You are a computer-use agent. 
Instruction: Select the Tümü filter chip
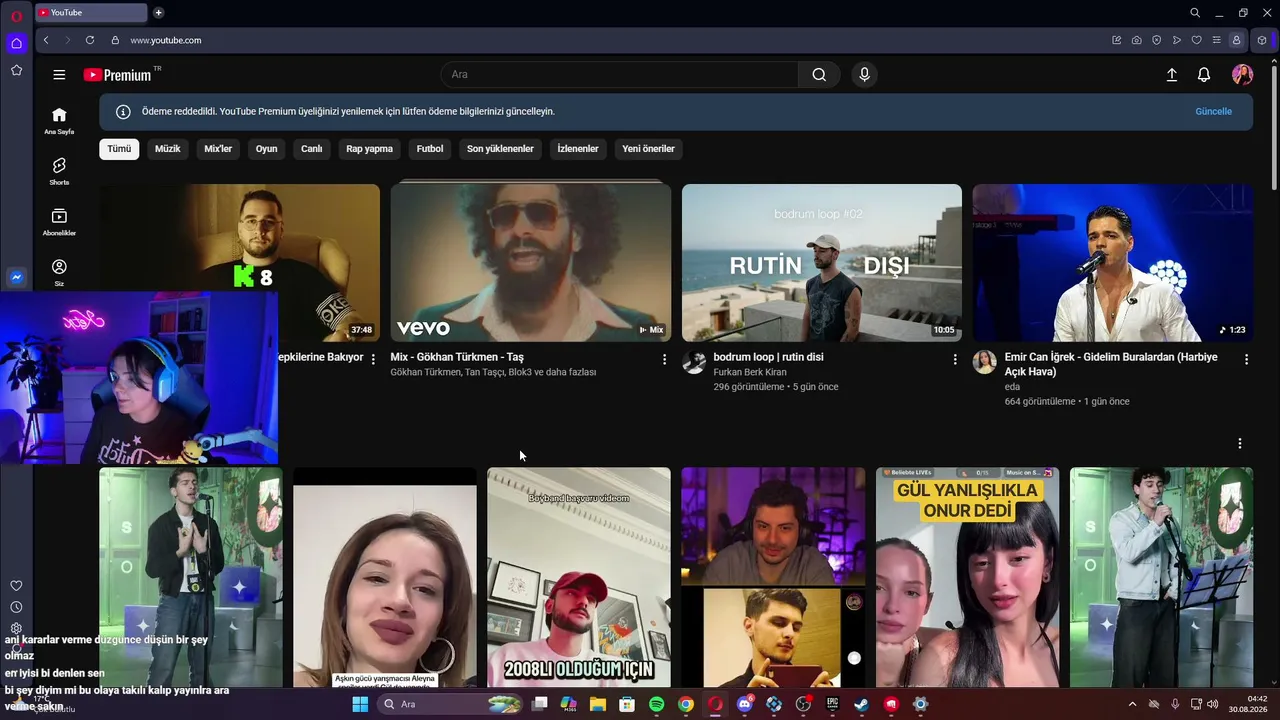(119, 149)
